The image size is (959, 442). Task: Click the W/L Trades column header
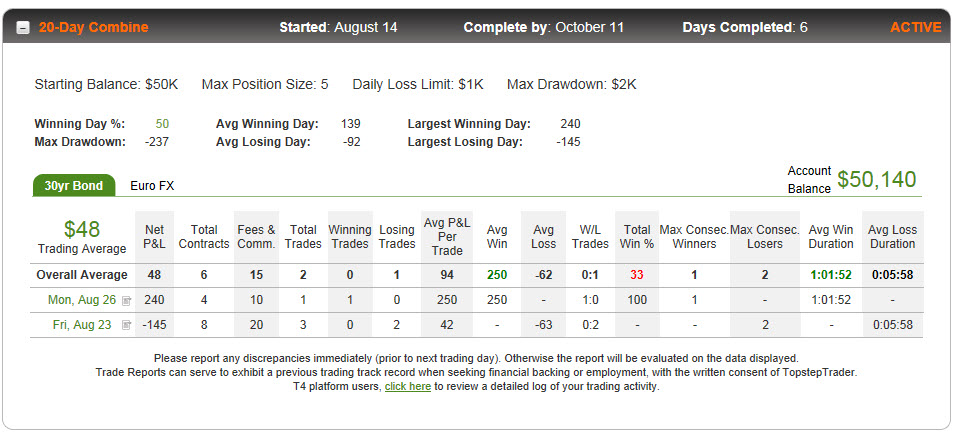pos(590,237)
